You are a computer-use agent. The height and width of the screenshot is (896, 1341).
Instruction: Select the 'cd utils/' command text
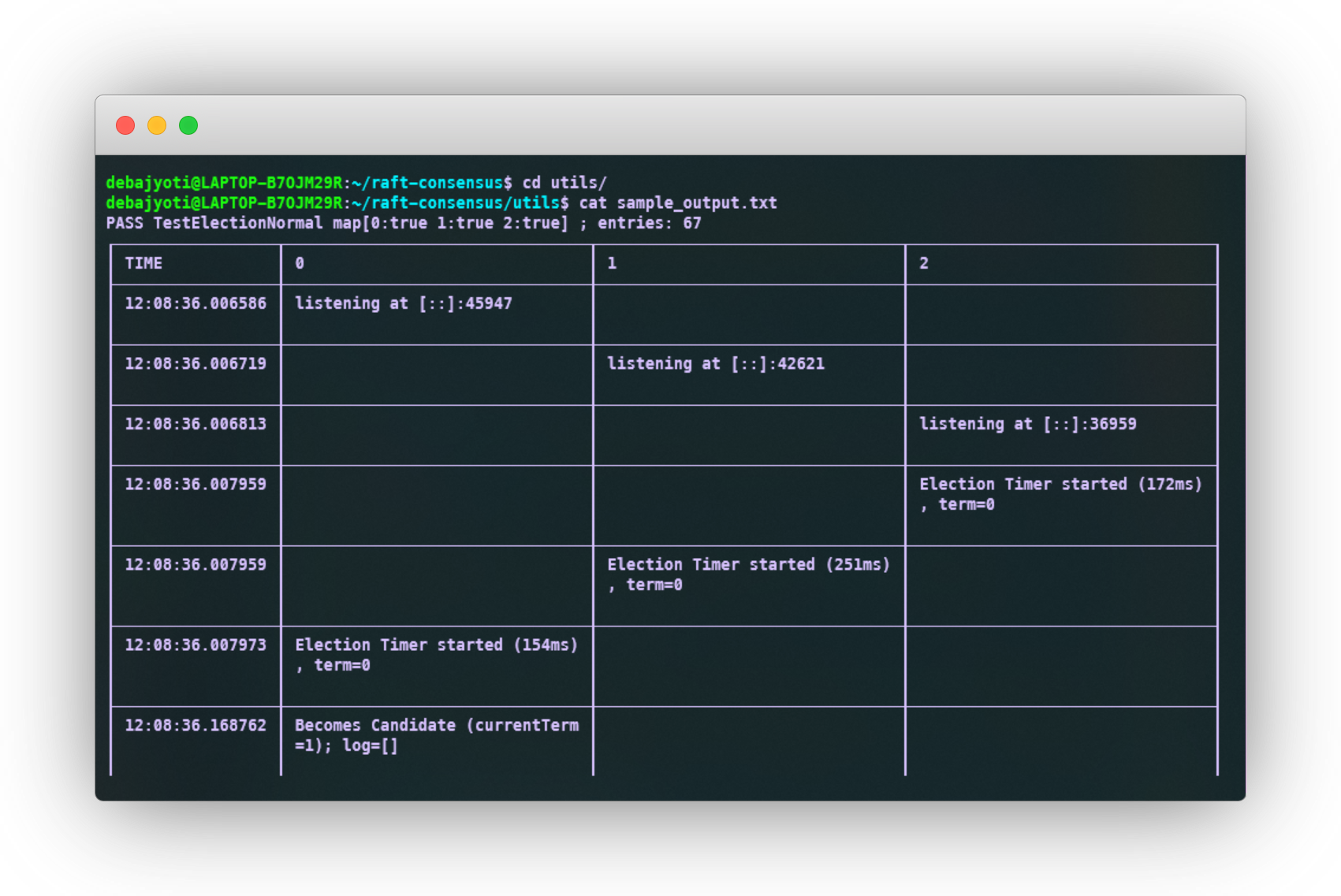tap(564, 183)
